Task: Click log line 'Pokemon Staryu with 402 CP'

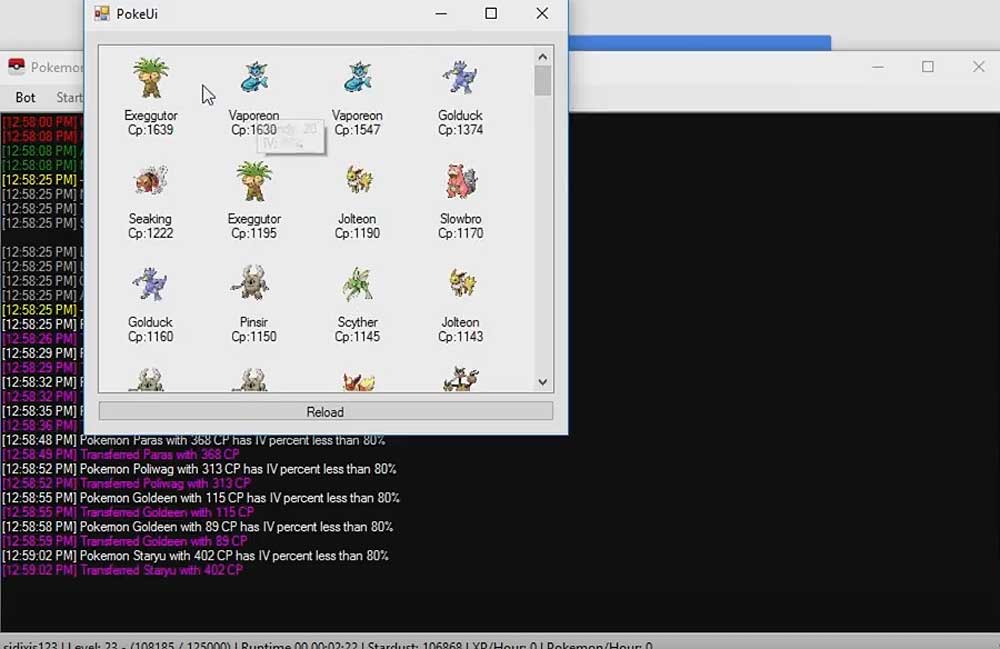Action: (x=196, y=556)
